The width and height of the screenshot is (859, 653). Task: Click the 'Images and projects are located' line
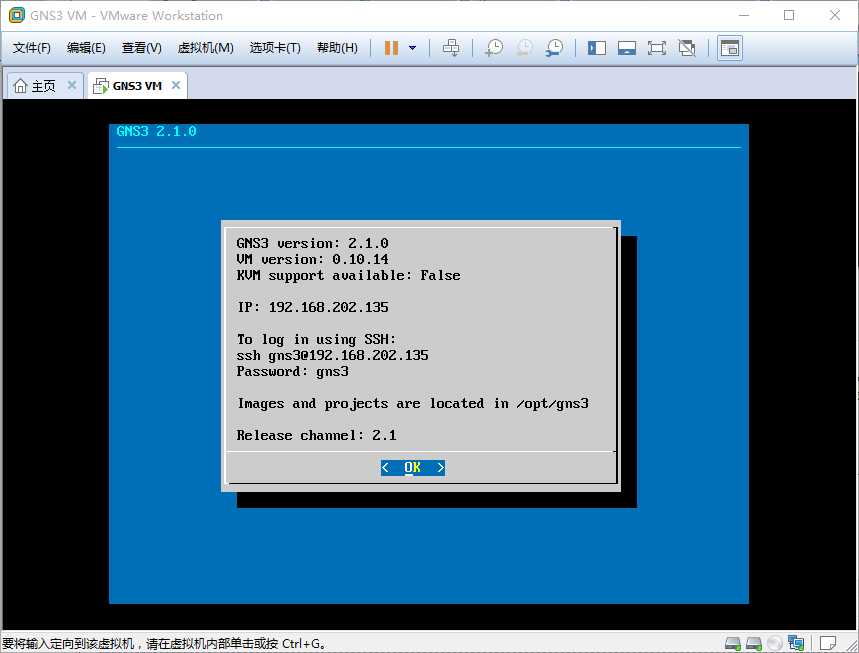point(413,404)
